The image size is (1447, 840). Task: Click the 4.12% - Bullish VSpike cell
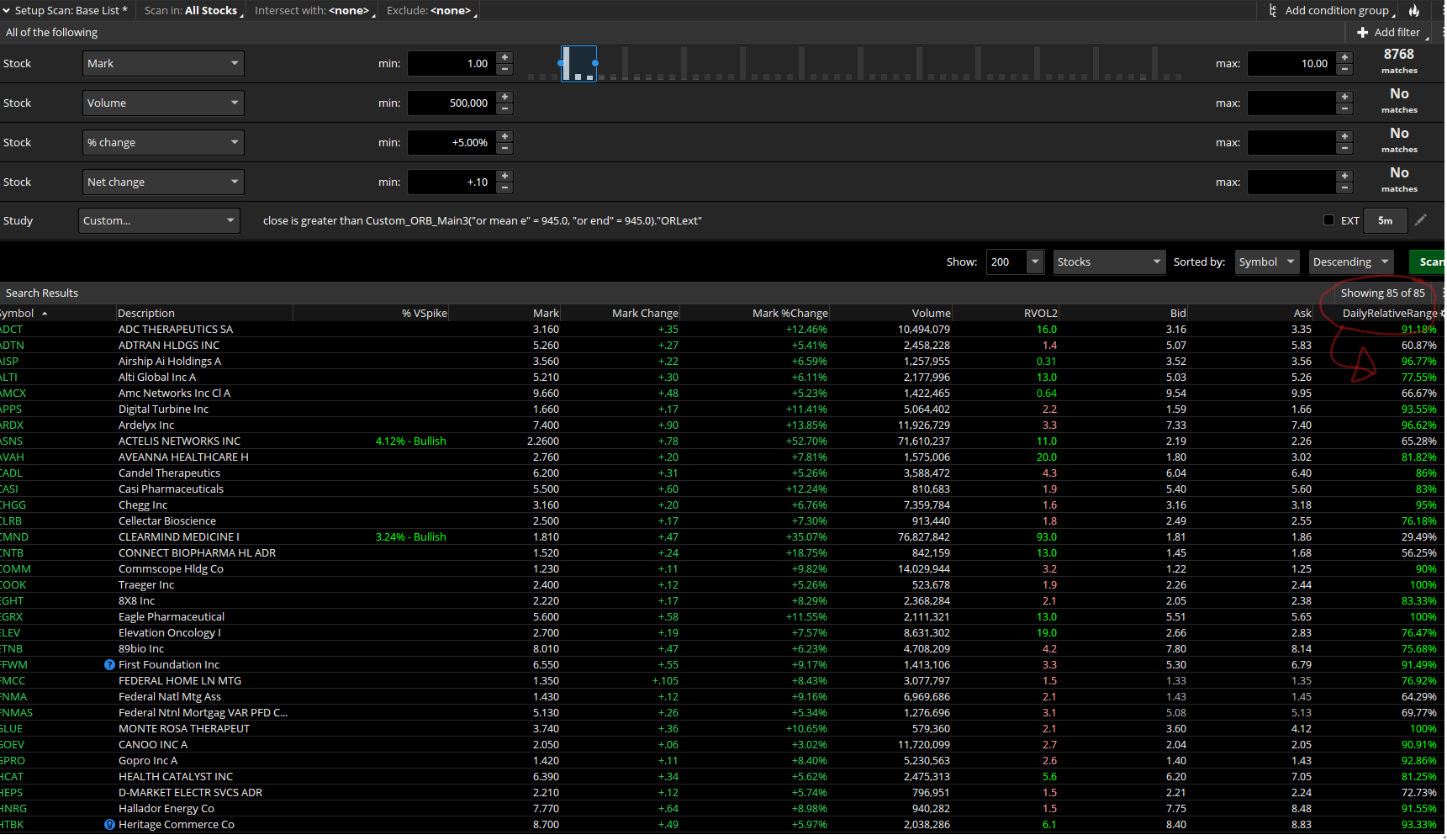point(411,441)
